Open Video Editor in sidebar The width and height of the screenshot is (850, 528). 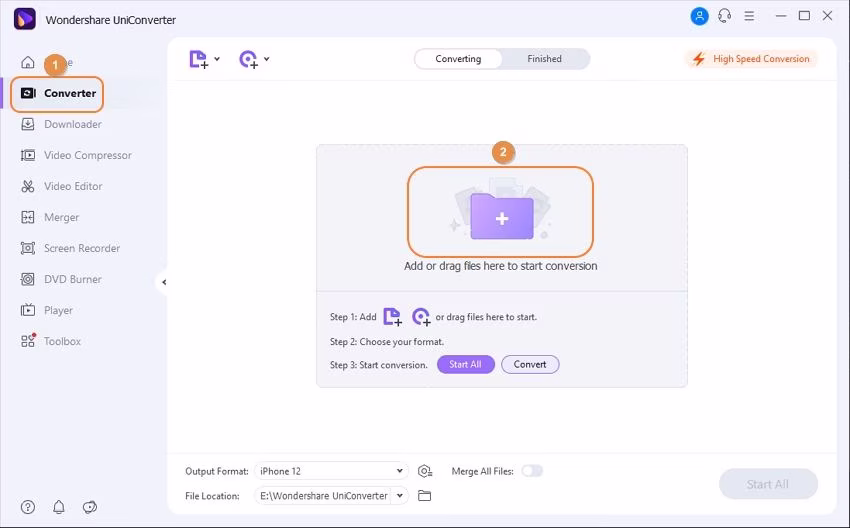pyautogui.click(x=73, y=186)
